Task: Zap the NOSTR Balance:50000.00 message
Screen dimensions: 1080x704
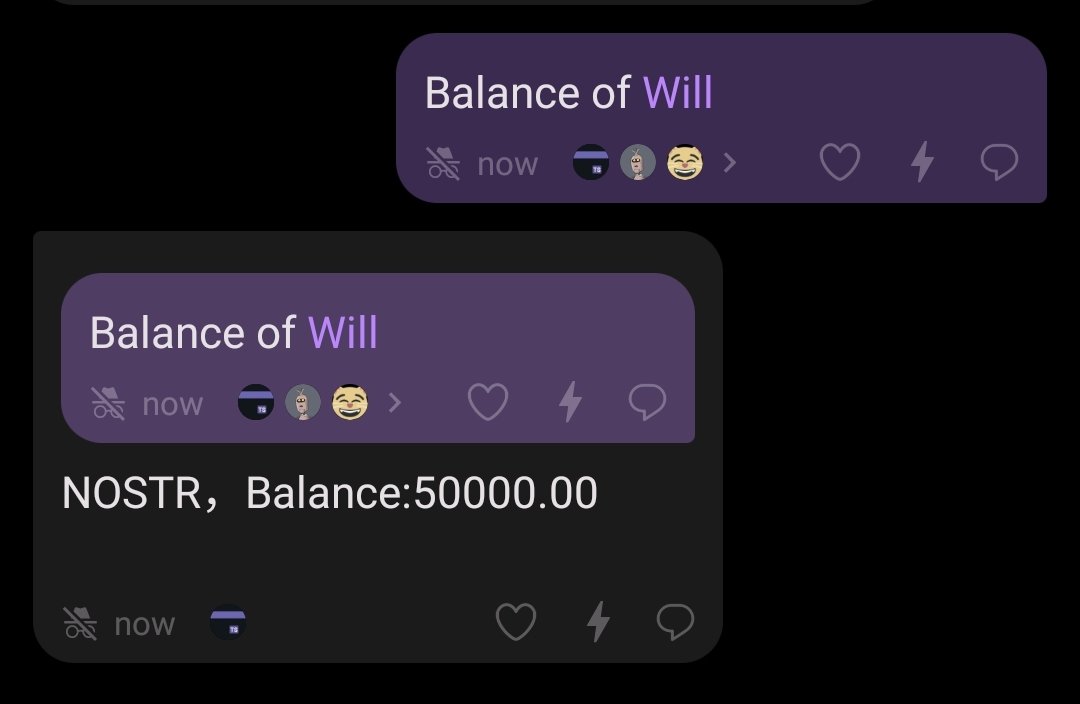Action: point(599,621)
